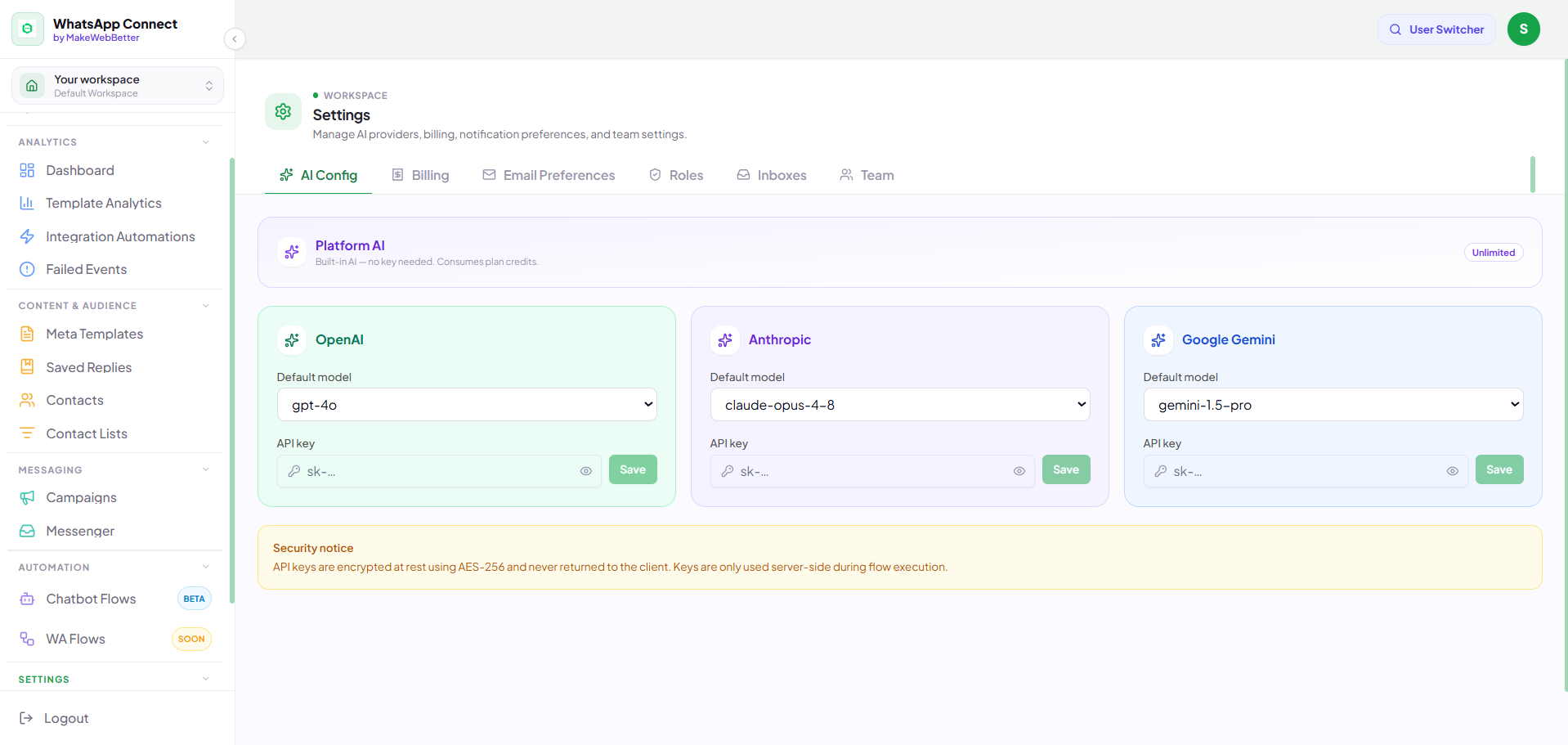1568x745 pixels.
Task: Click the Dashboard grid icon
Action: coord(27,170)
